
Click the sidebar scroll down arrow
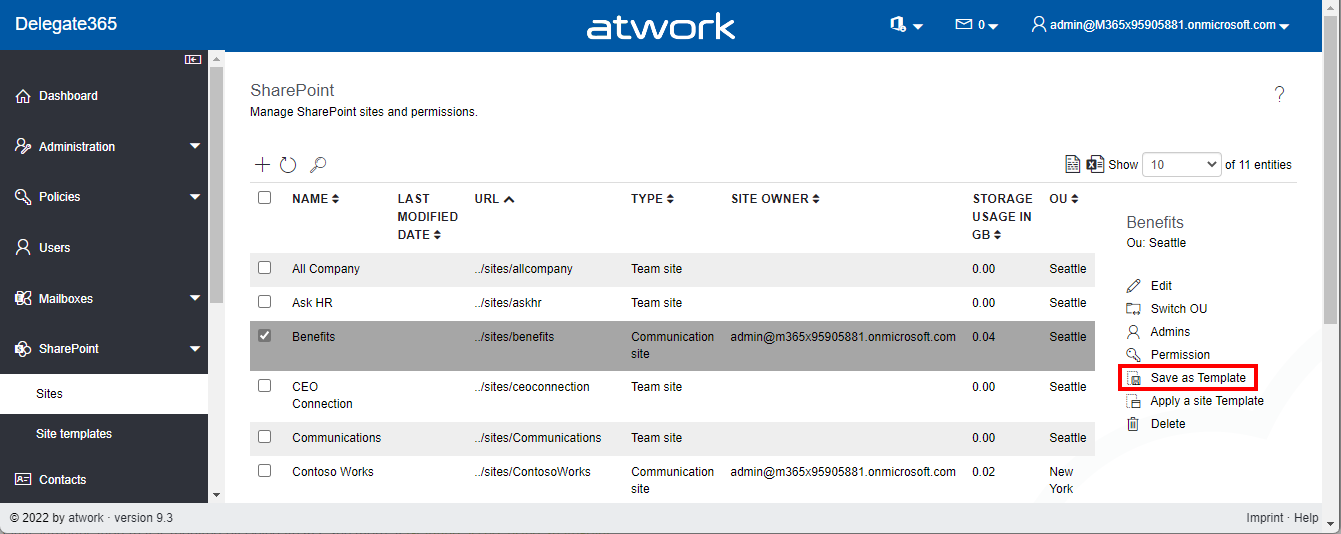217,494
